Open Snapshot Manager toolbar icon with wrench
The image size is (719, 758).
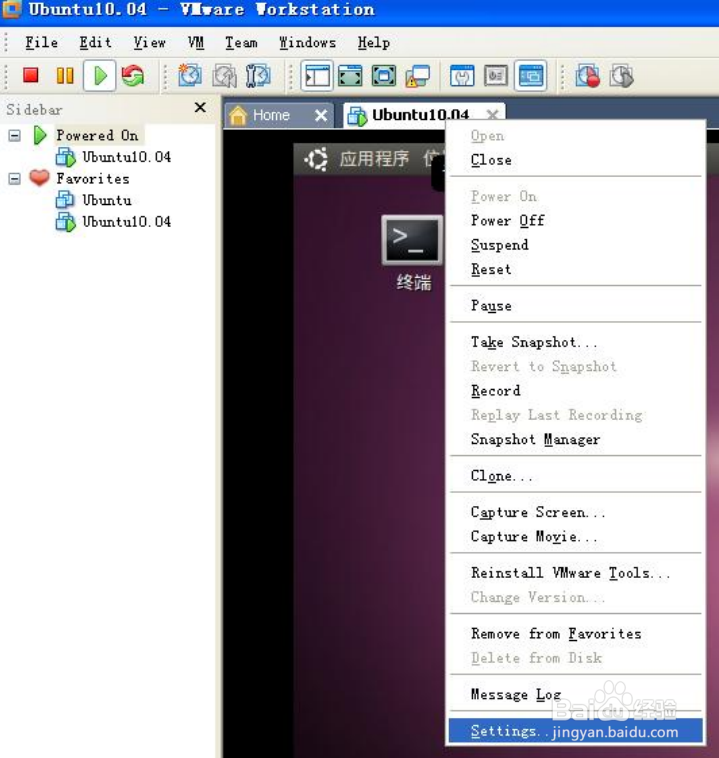[258, 75]
